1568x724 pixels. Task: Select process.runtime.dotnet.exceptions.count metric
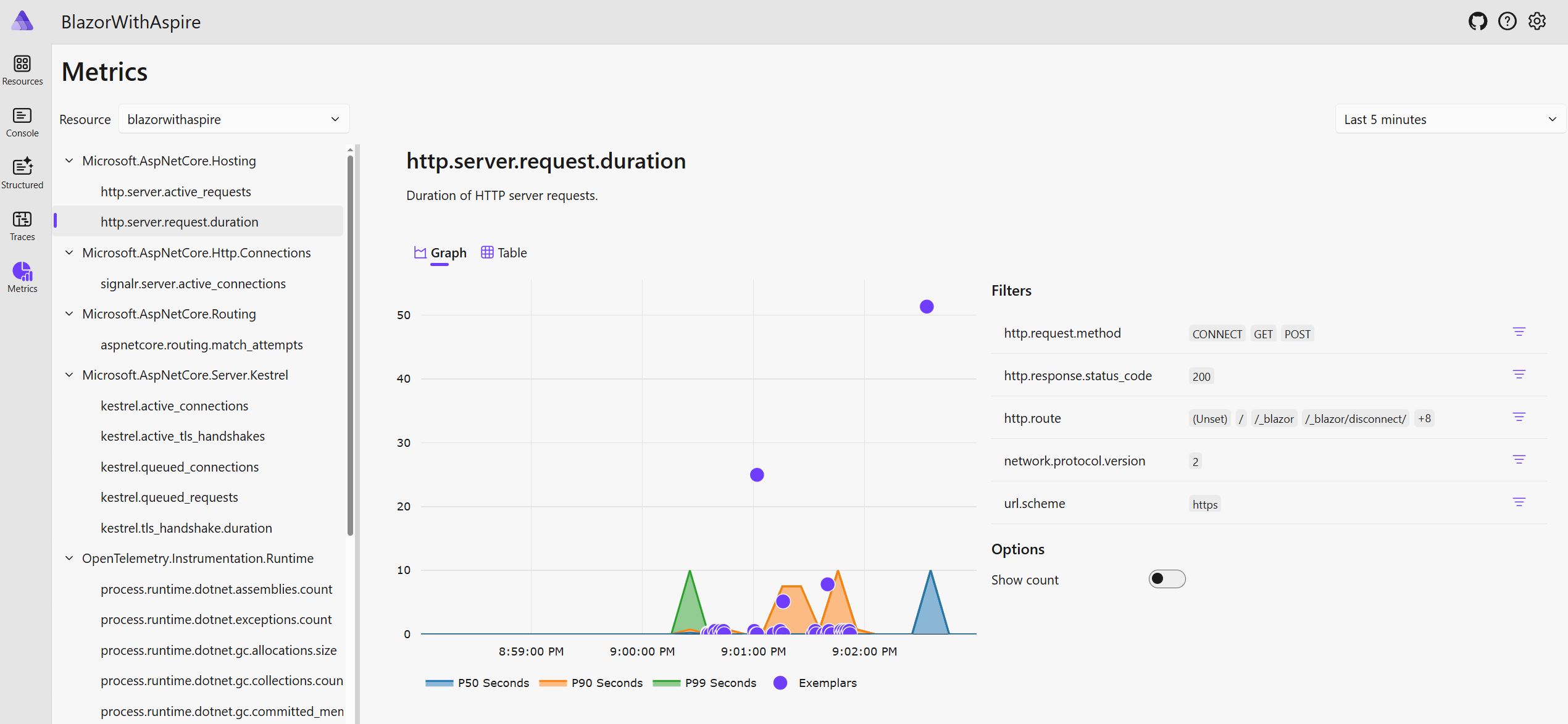pyautogui.click(x=216, y=619)
